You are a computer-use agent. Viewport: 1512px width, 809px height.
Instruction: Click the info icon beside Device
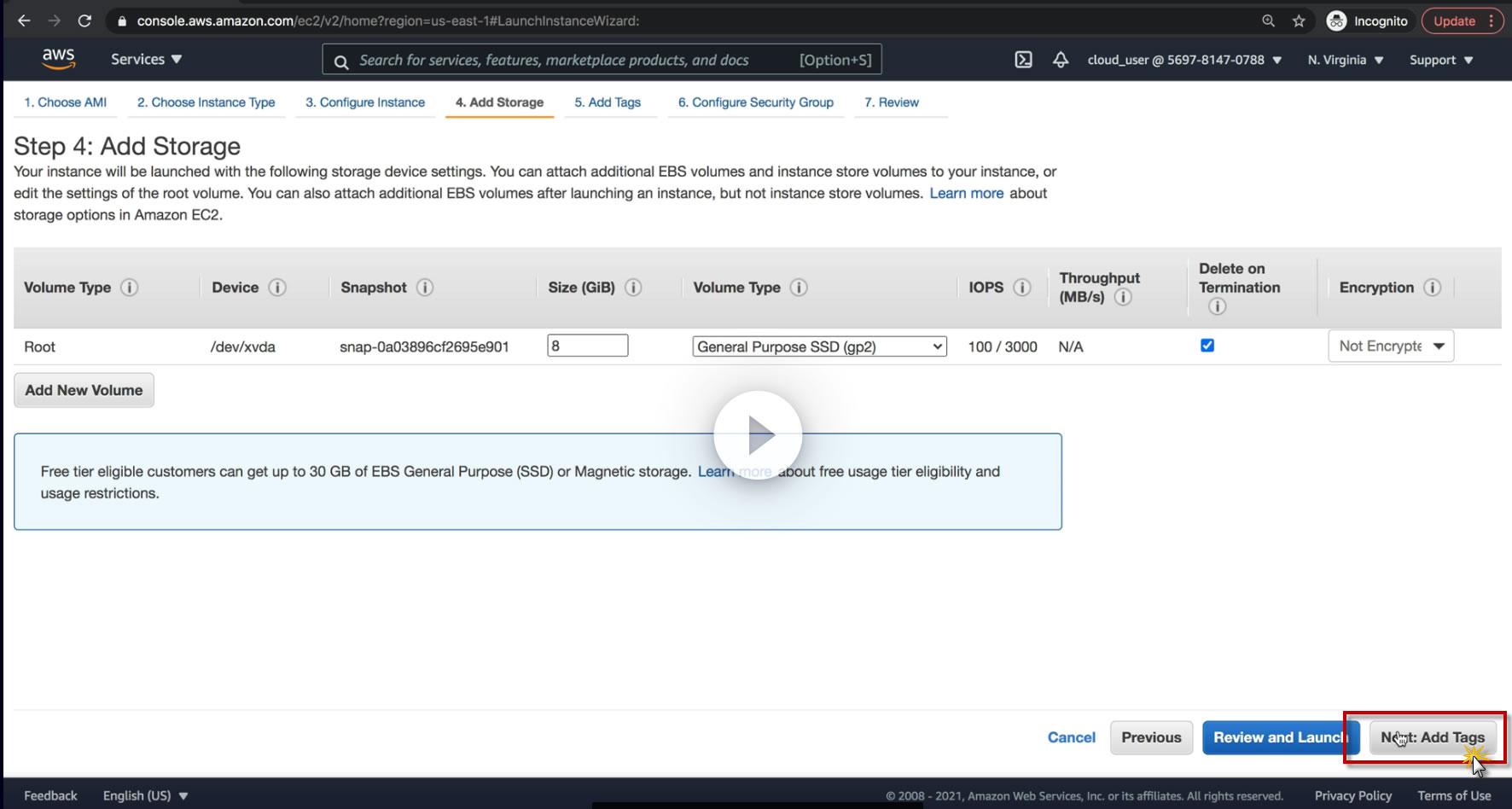[277, 288]
